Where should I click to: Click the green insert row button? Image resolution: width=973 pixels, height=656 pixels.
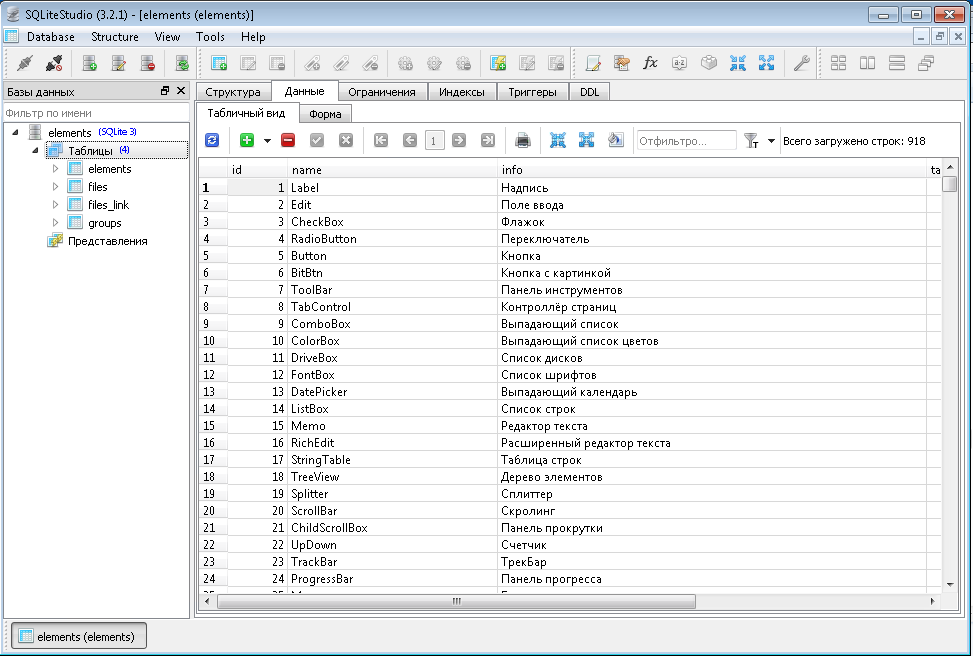click(247, 141)
